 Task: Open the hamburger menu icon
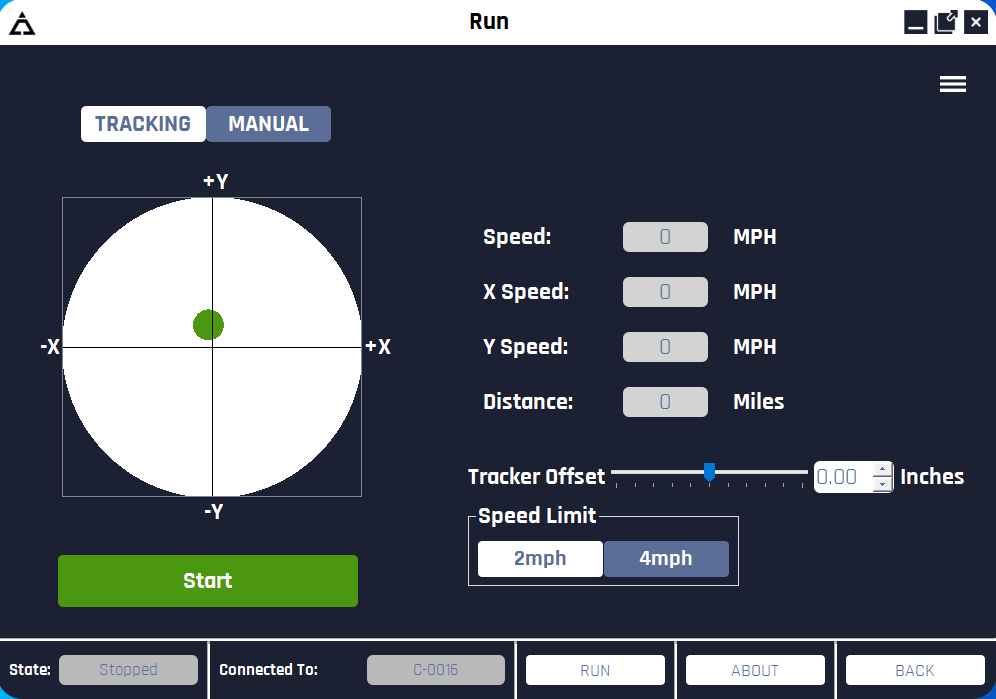tap(953, 84)
